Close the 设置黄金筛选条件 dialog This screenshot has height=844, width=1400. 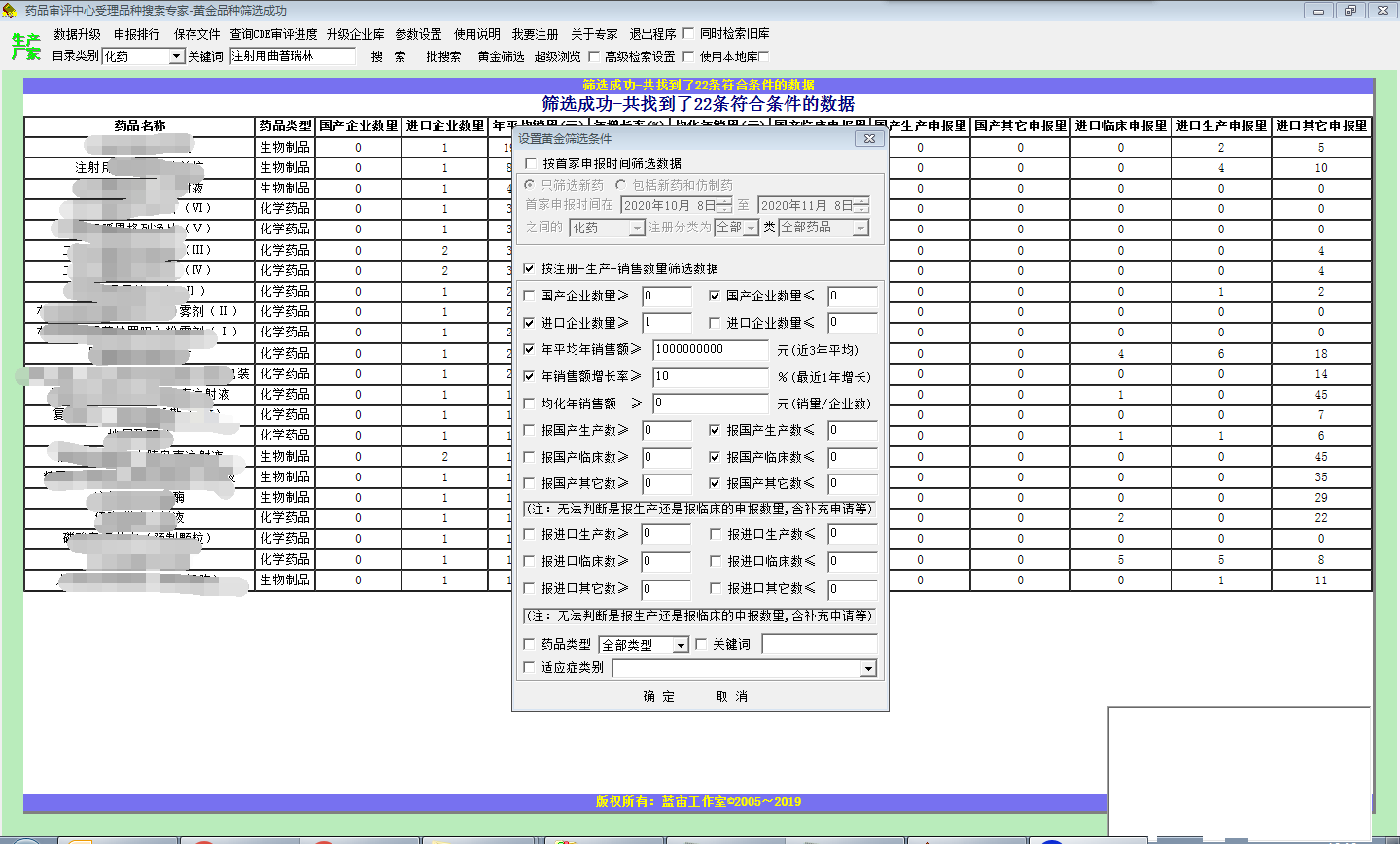(869, 139)
